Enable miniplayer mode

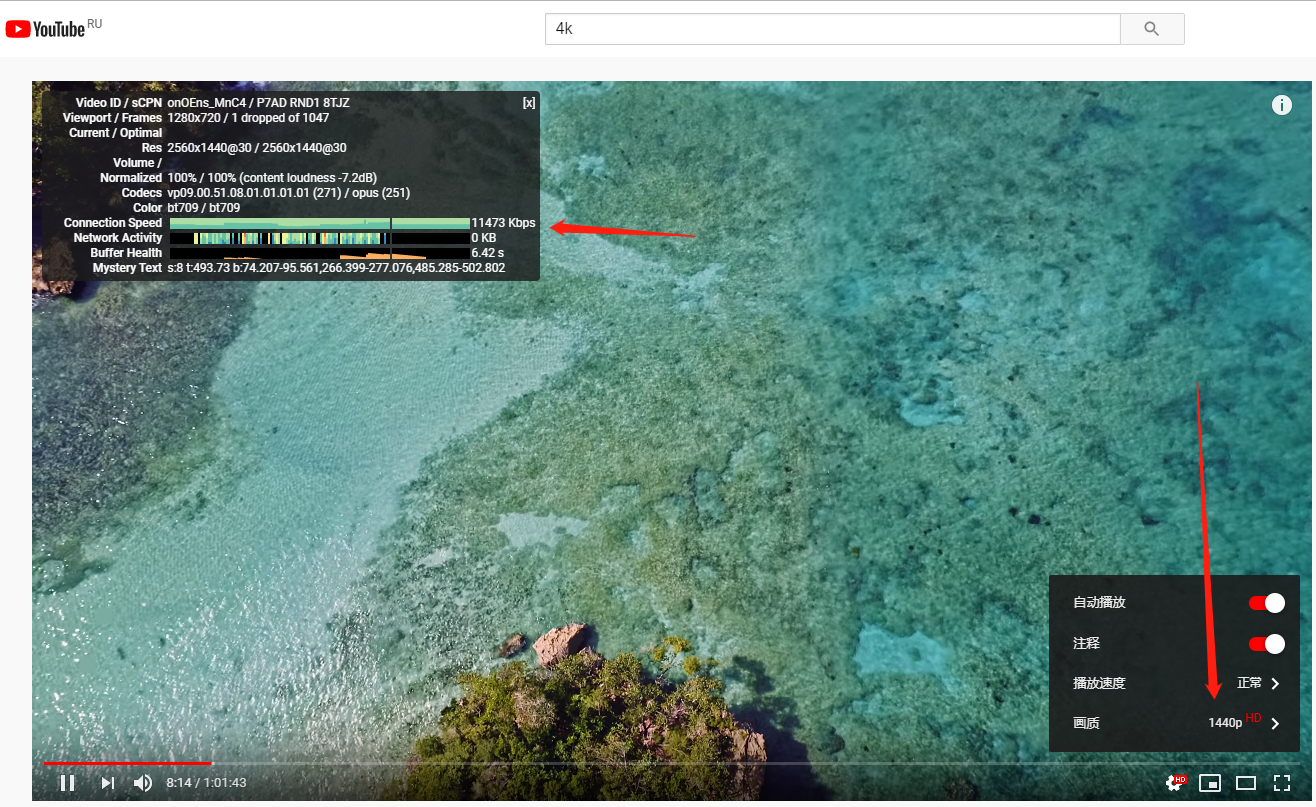(x=1210, y=783)
